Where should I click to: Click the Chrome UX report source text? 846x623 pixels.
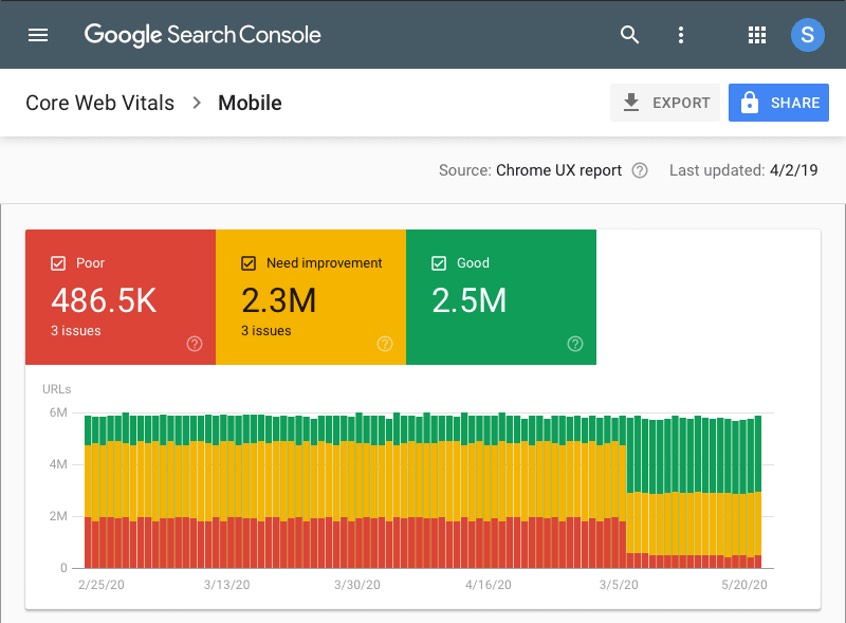(x=558, y=170)
